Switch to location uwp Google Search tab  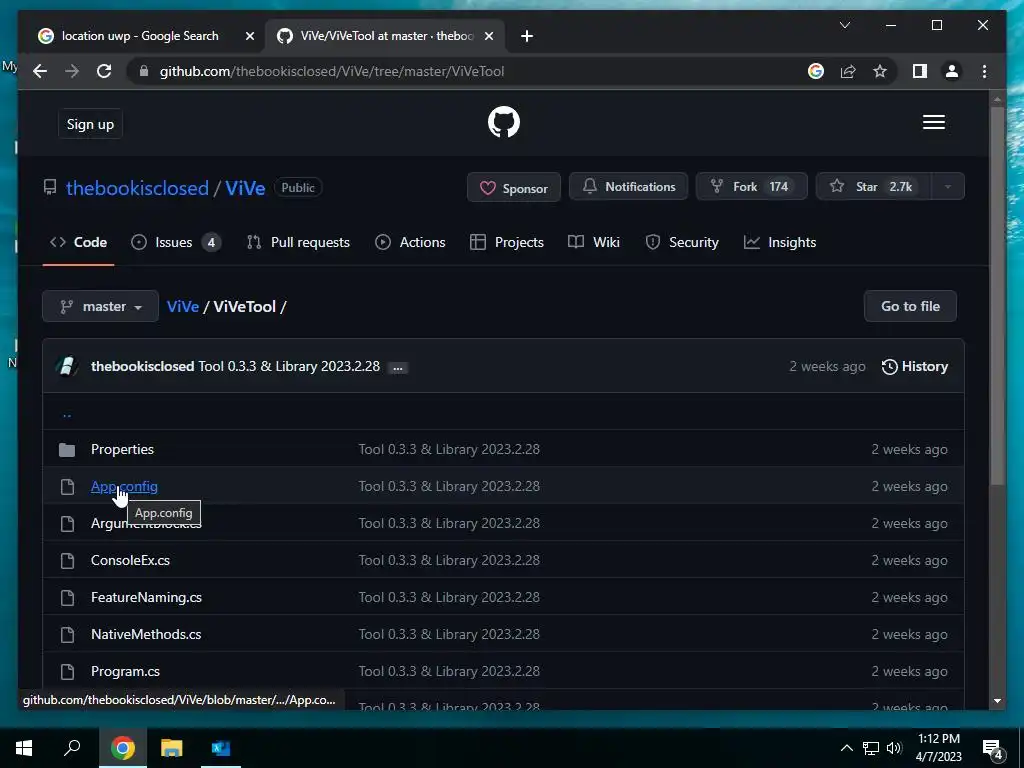pyautogui.click(x=140, y=36)
